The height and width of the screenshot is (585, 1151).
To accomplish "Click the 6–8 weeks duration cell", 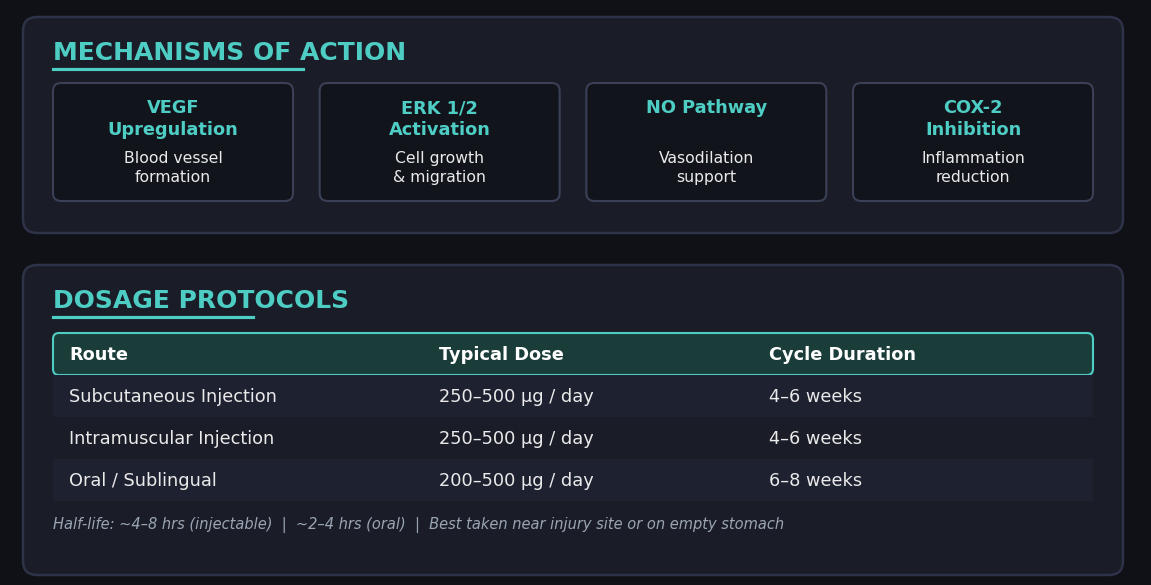I will [x=815, y=481].
